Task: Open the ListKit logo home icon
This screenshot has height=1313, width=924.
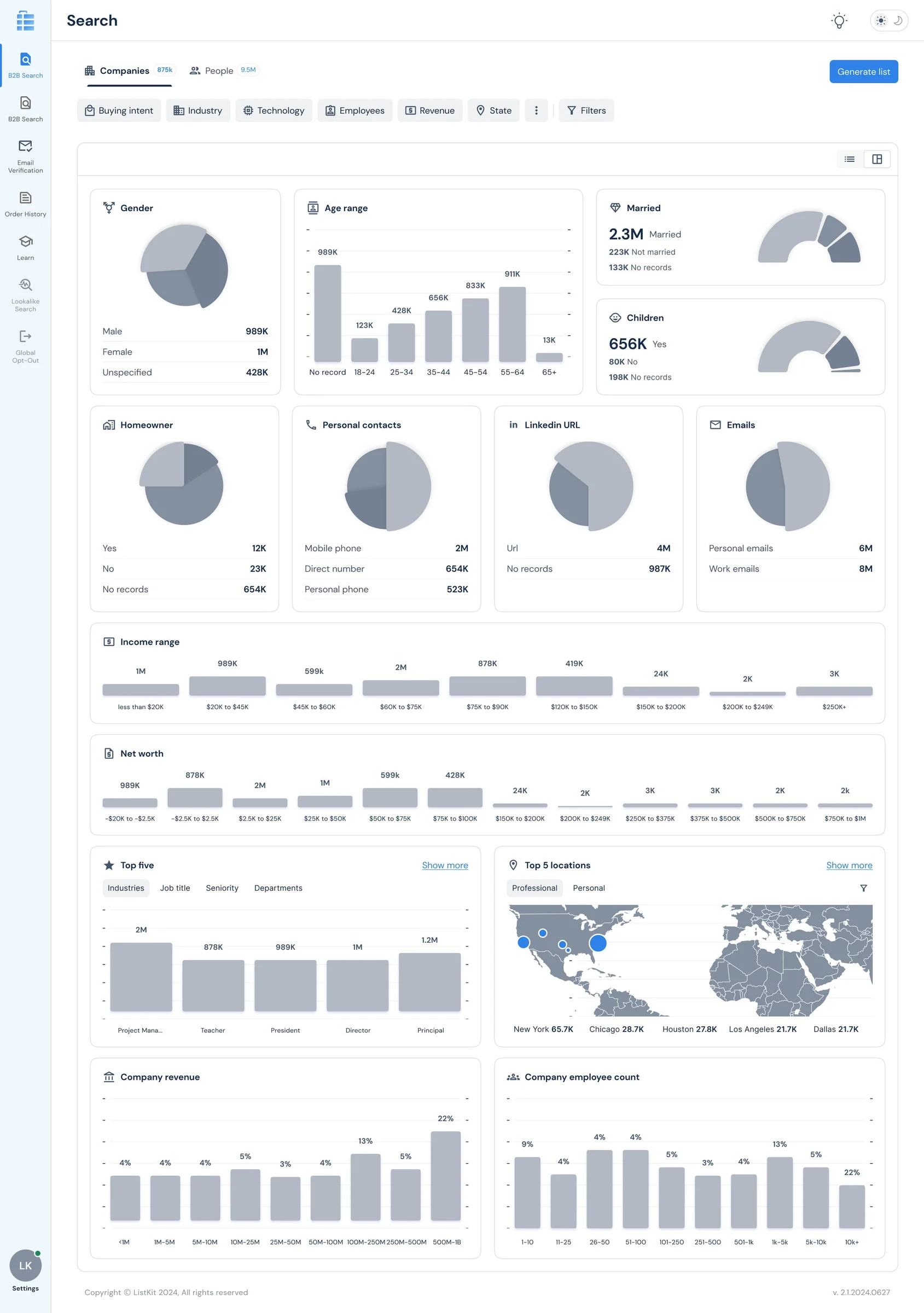Action: tap(25, 21)
